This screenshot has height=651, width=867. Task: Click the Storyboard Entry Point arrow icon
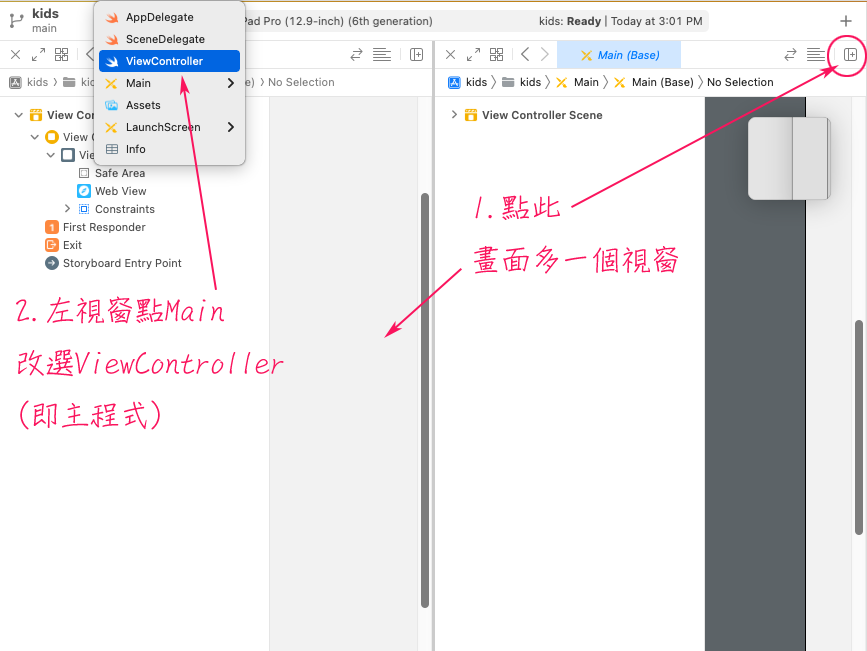click(x=51, y=263)
